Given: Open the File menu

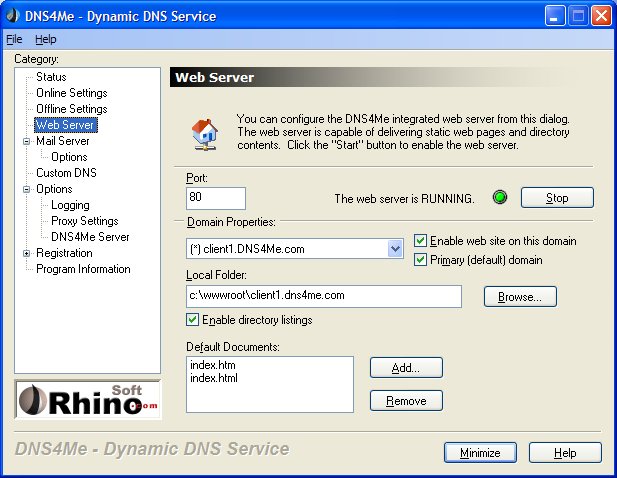Looking at the screenshot, I should [x=14, y=39].
